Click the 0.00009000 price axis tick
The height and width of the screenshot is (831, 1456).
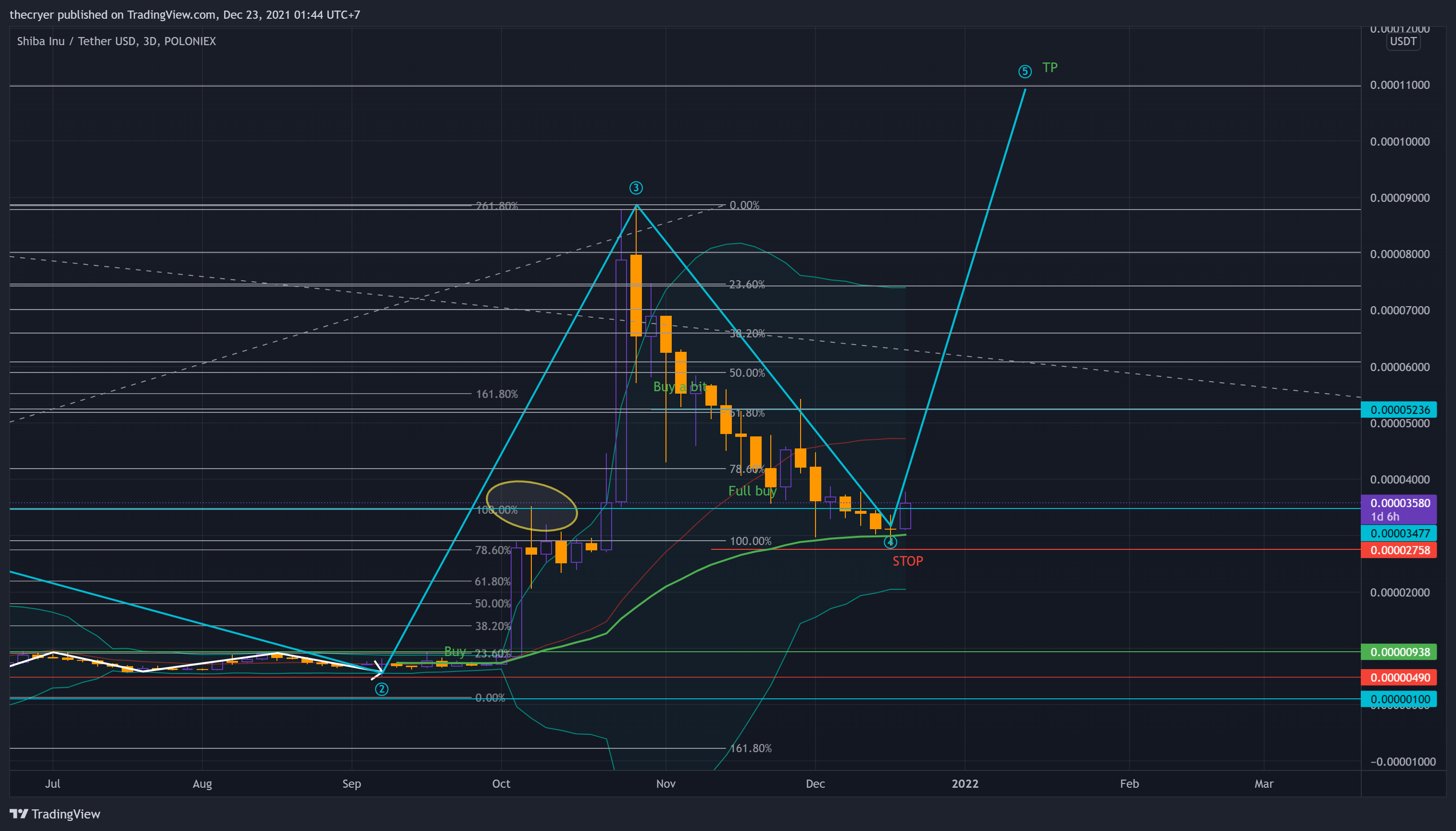click(1399, 198)
